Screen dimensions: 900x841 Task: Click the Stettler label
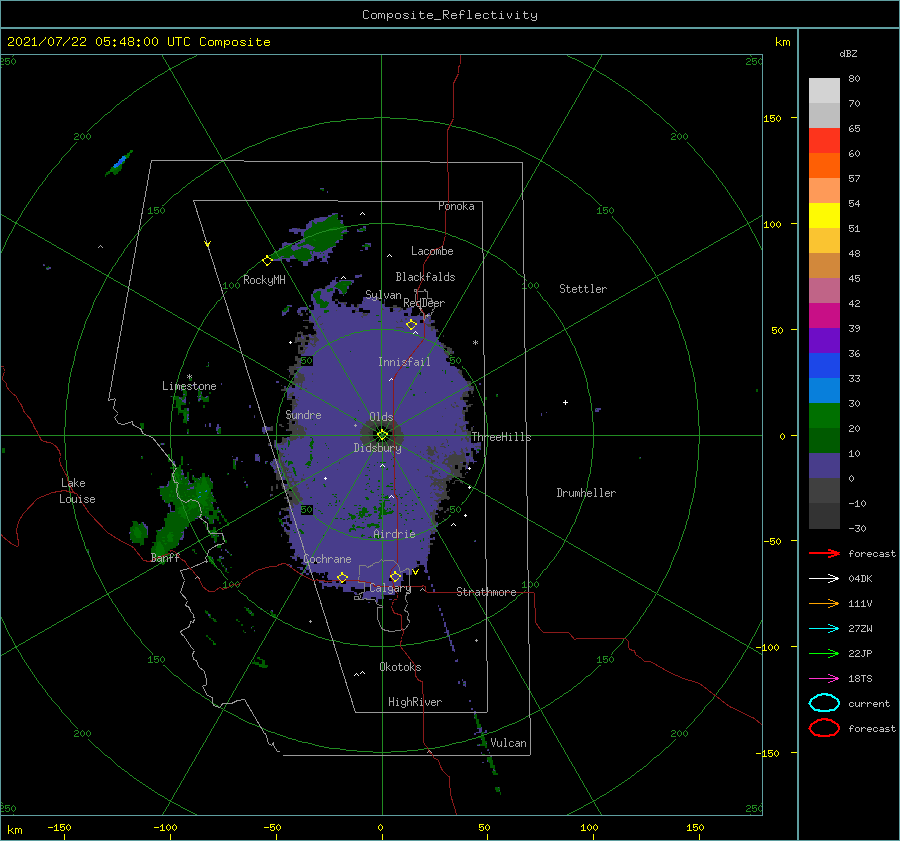583,289
